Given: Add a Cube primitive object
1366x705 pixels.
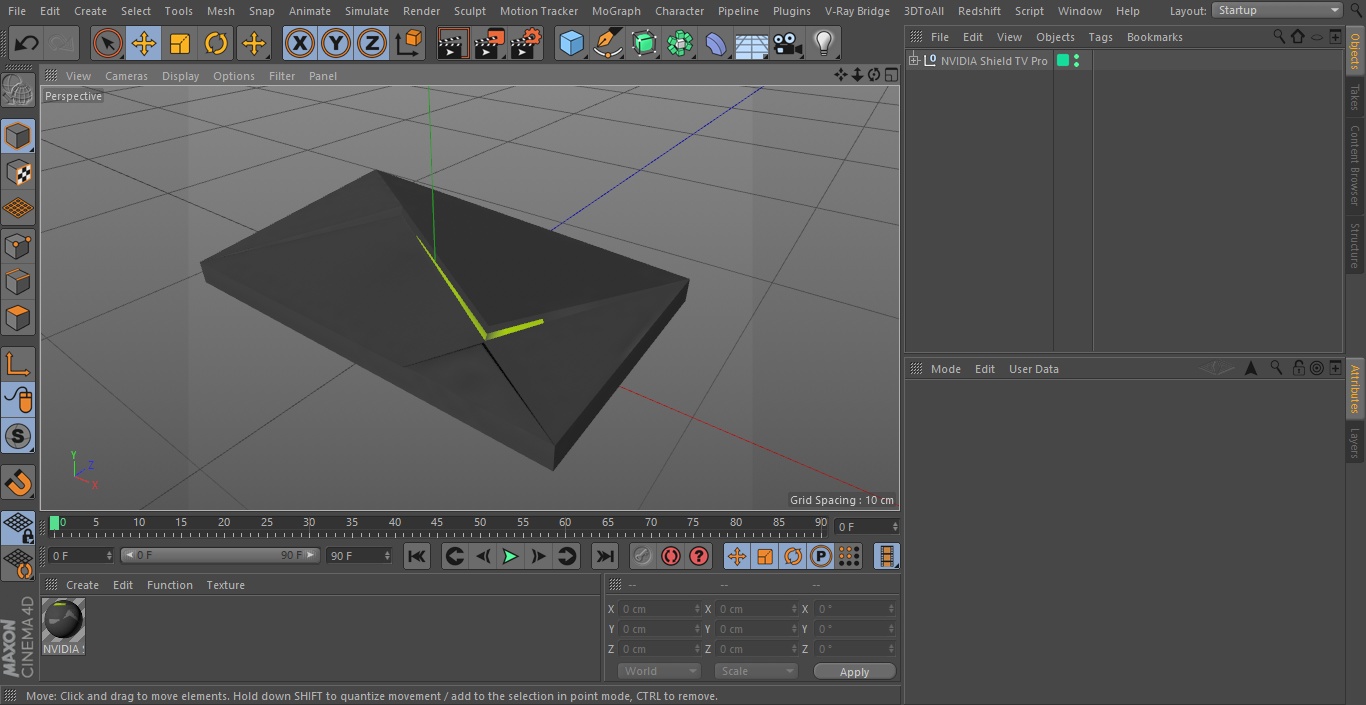Looking at the screenshot, I should pos(571,44).
